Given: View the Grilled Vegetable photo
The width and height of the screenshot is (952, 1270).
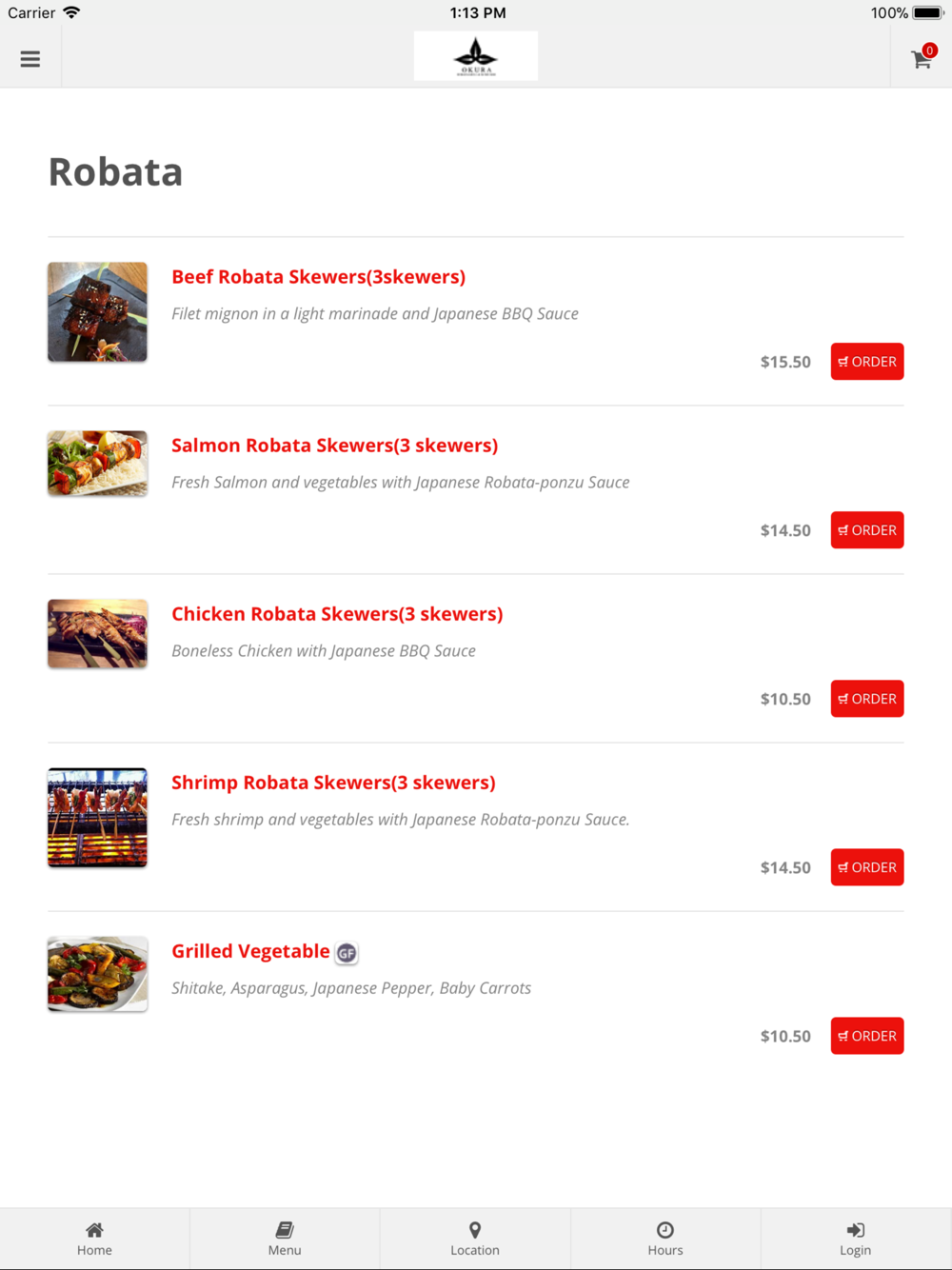Looking at the screenshot, I should 97,974.
